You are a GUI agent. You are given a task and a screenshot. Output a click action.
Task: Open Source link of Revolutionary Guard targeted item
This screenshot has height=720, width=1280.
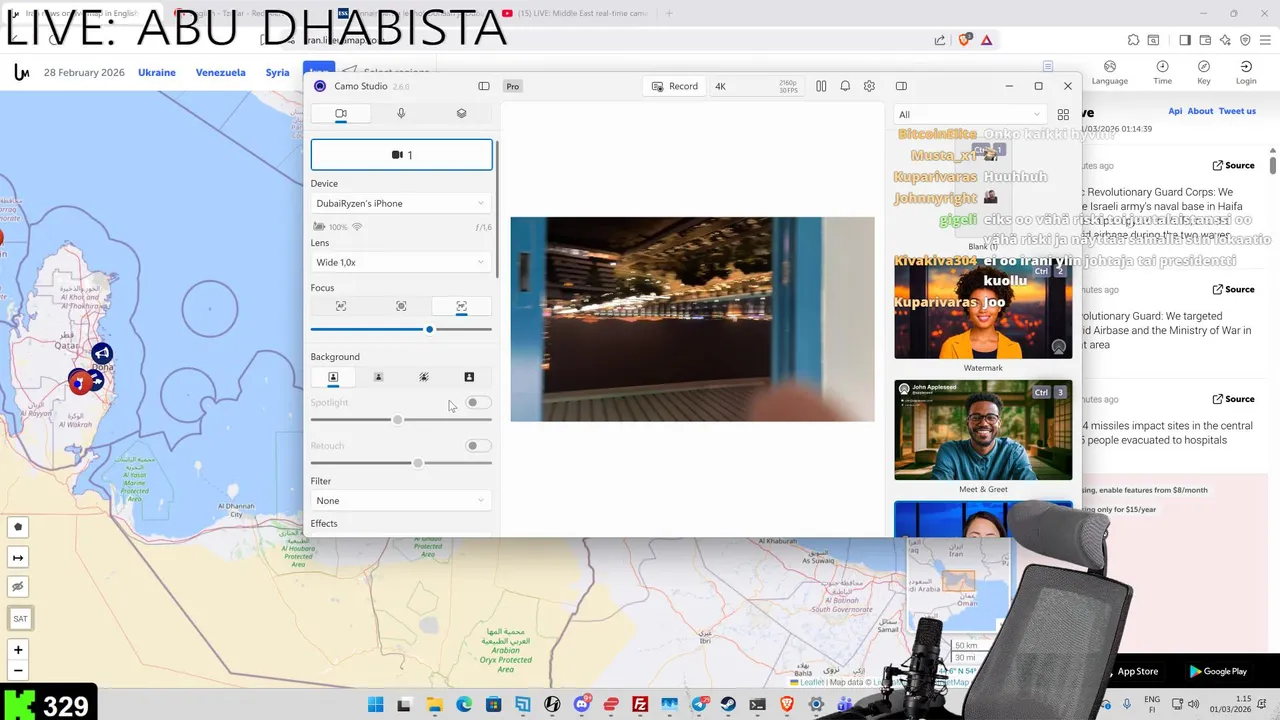[x=1234, y=290]
